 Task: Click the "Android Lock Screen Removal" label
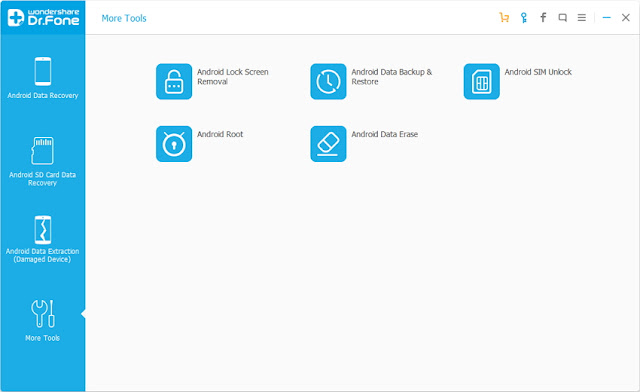pos(233,77)
